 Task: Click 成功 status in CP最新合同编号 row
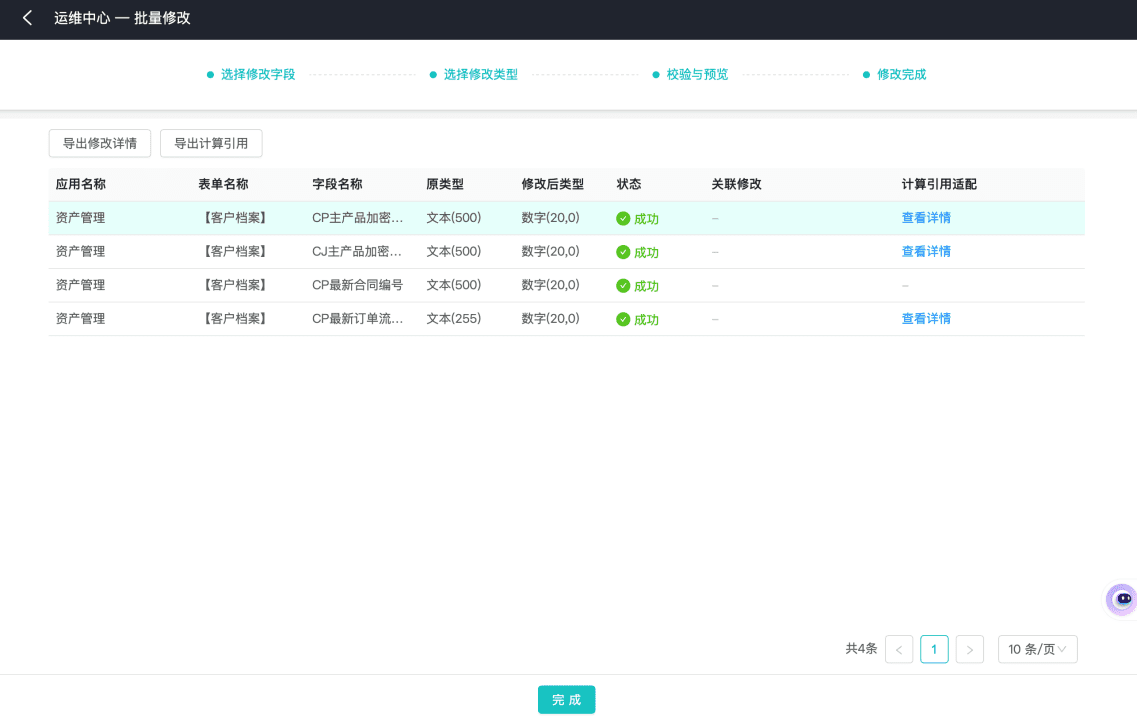[x=646, y=286]
